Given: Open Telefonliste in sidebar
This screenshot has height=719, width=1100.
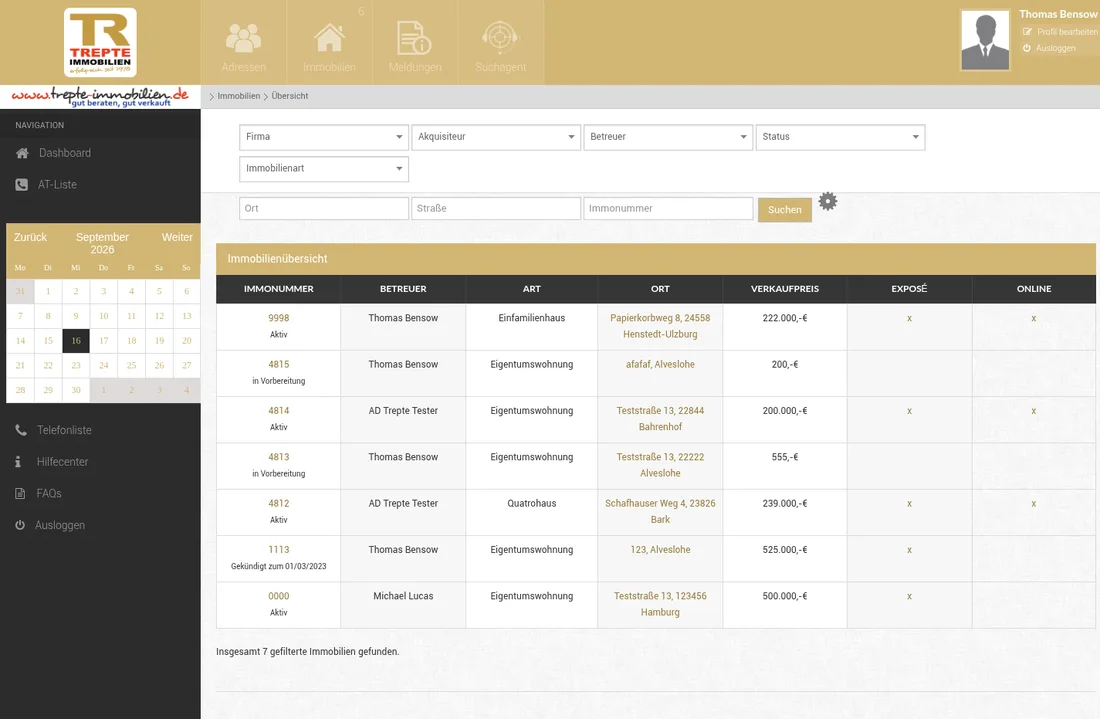Looking at the screenshot, I should click(64, 430).
